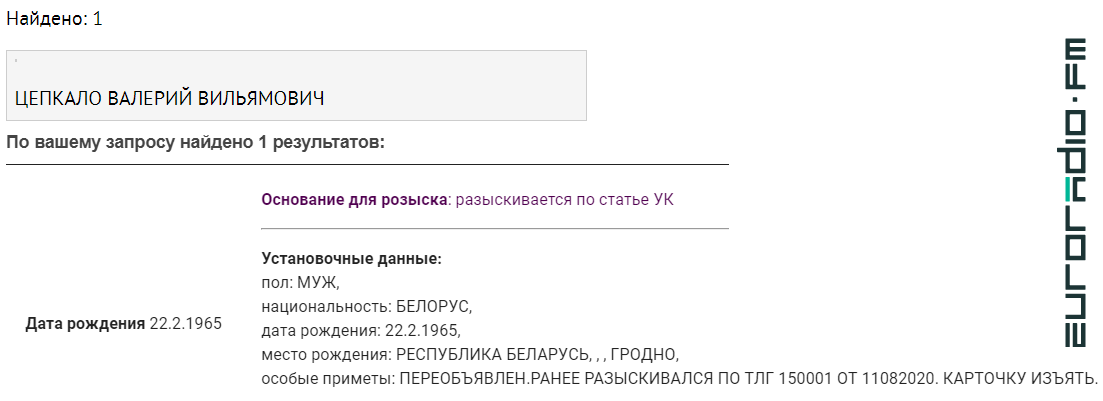Click the КАРТОЧКУ ИЗЪЯТЬ text
The width and height of the screenshot is (1103, 401).
pyautogui.click(x=1020, y=378)
